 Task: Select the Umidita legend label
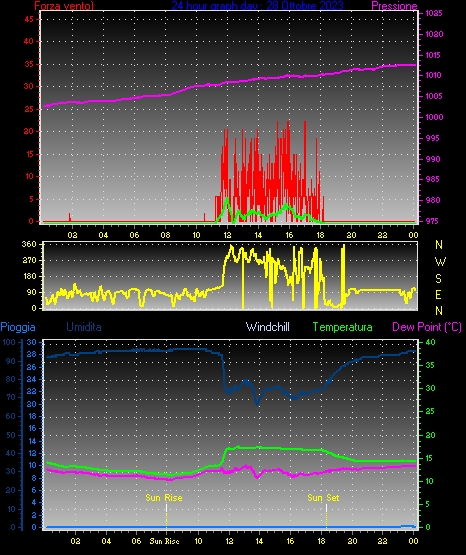click(84, 327)
